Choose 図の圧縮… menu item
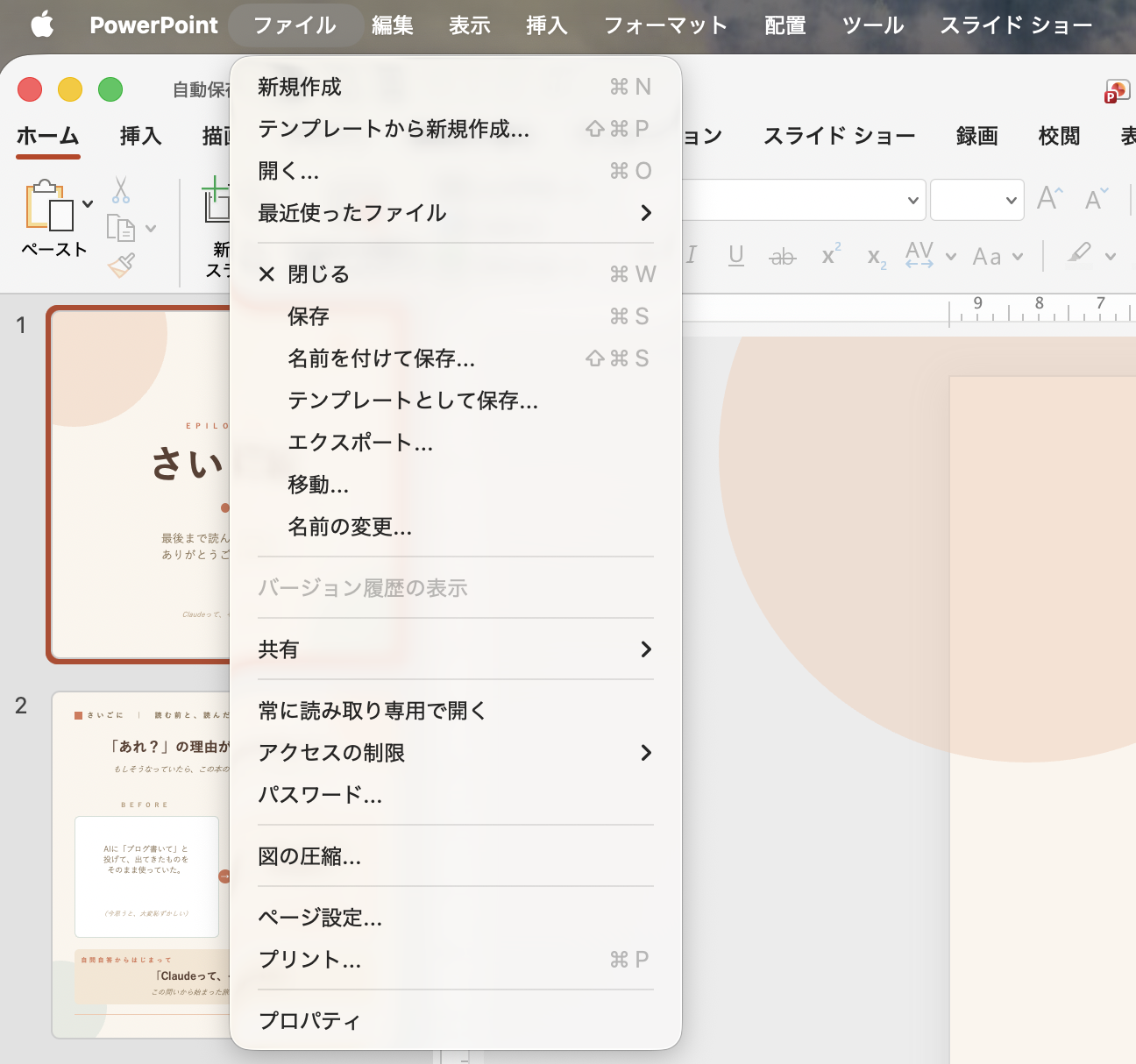Image resolution: width=1136 pixels, height=1064 pixels. (x=456, y=856)
